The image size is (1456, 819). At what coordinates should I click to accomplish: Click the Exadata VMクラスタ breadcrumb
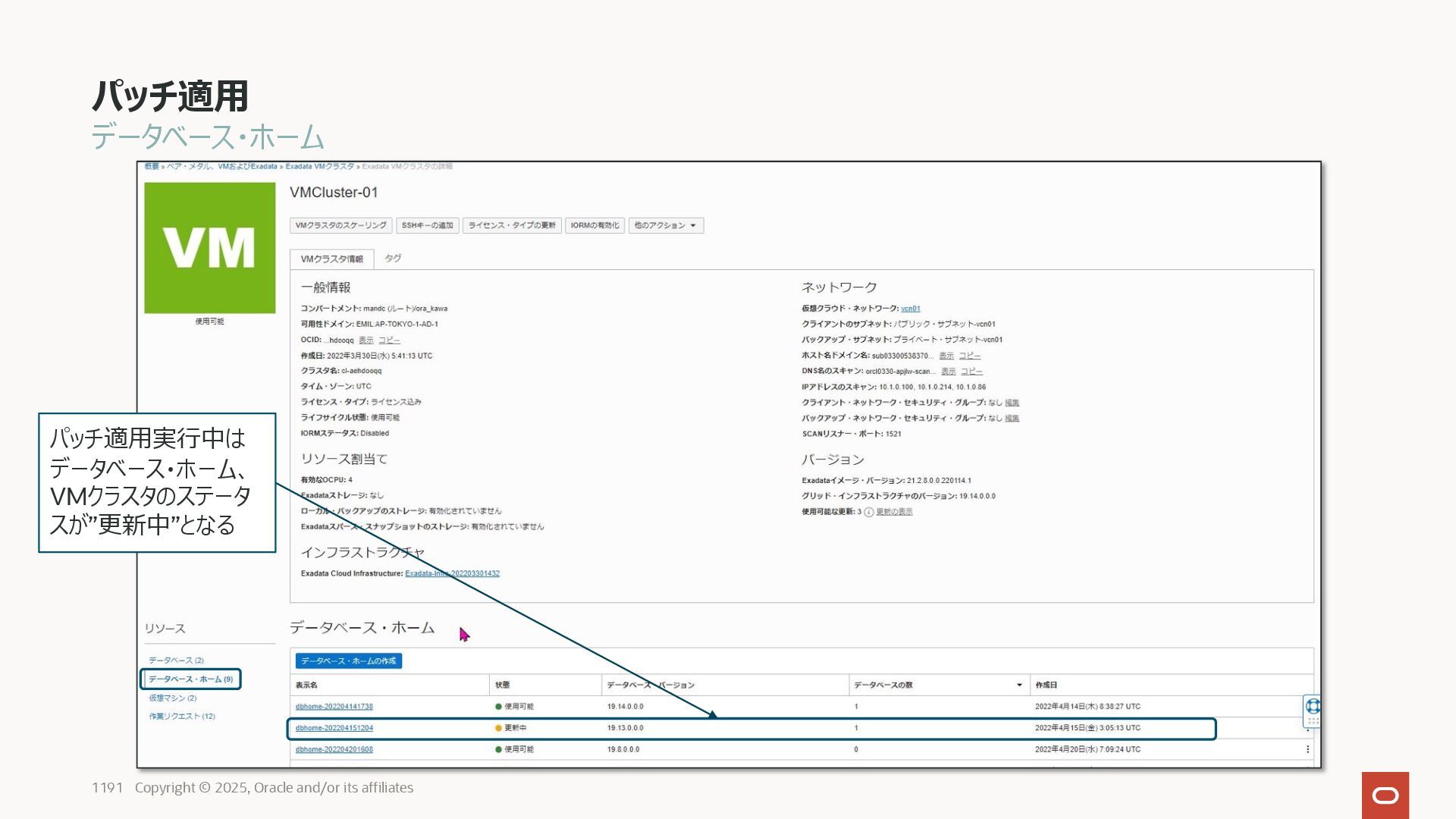tap(319, 166)
